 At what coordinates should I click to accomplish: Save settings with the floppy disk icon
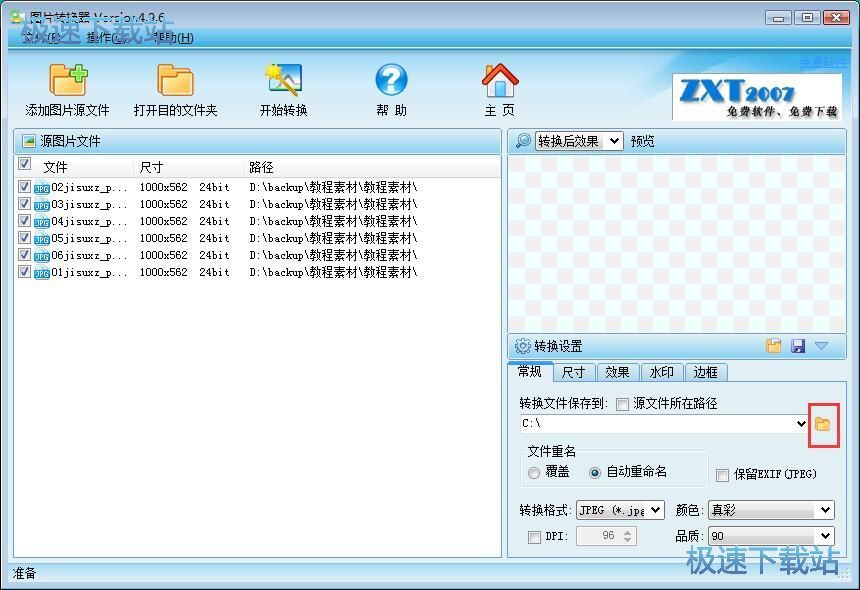click(x=798, y=345)
